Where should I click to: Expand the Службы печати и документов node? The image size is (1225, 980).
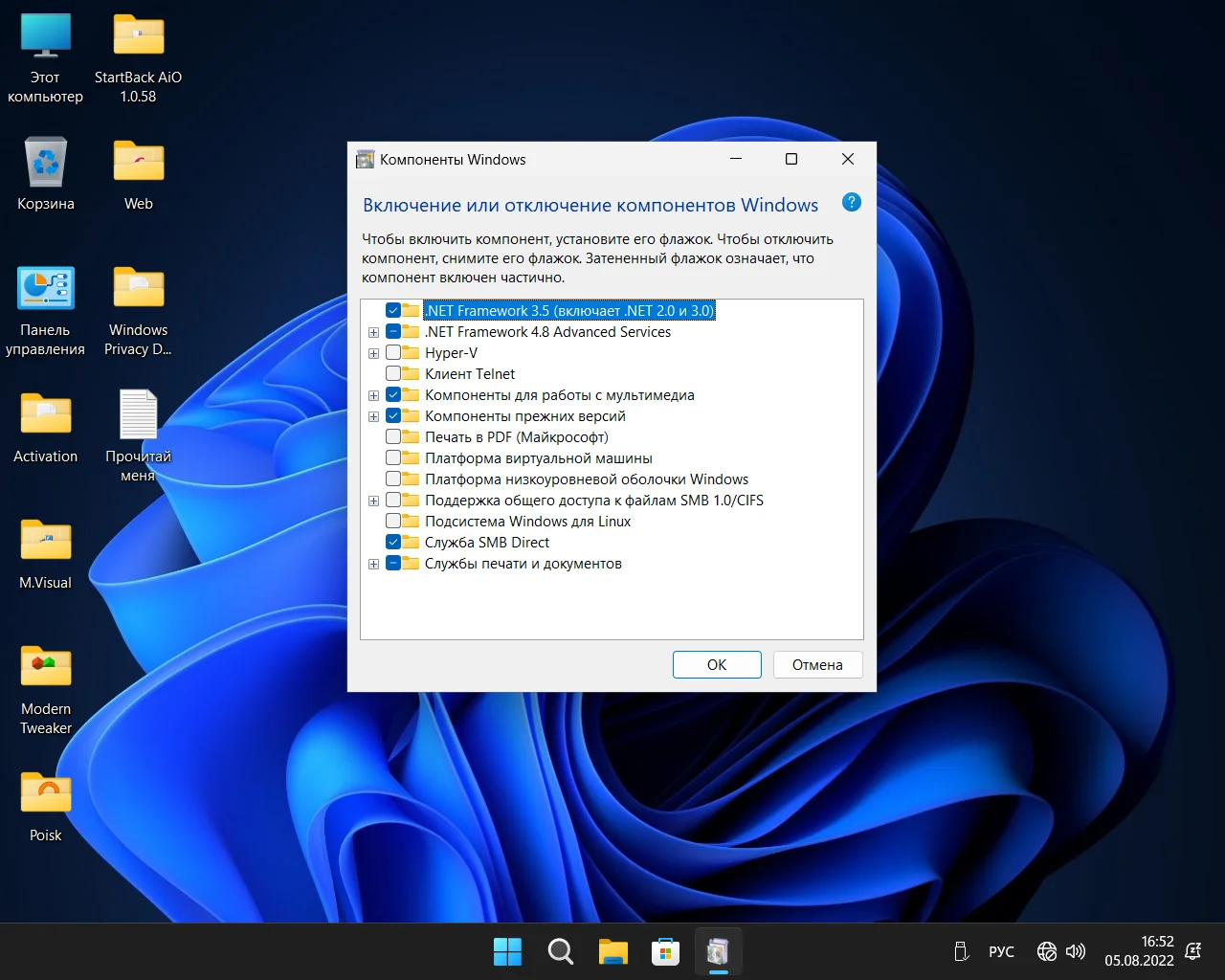pos(373,564)
